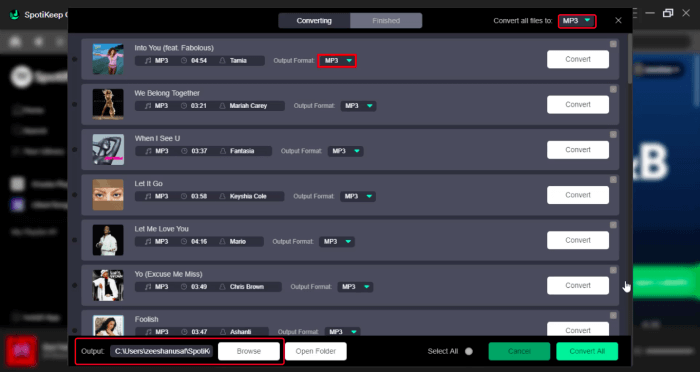Click artist name Keyshia Cole
This screenshot has width=700, height=372.
[248, 196]
